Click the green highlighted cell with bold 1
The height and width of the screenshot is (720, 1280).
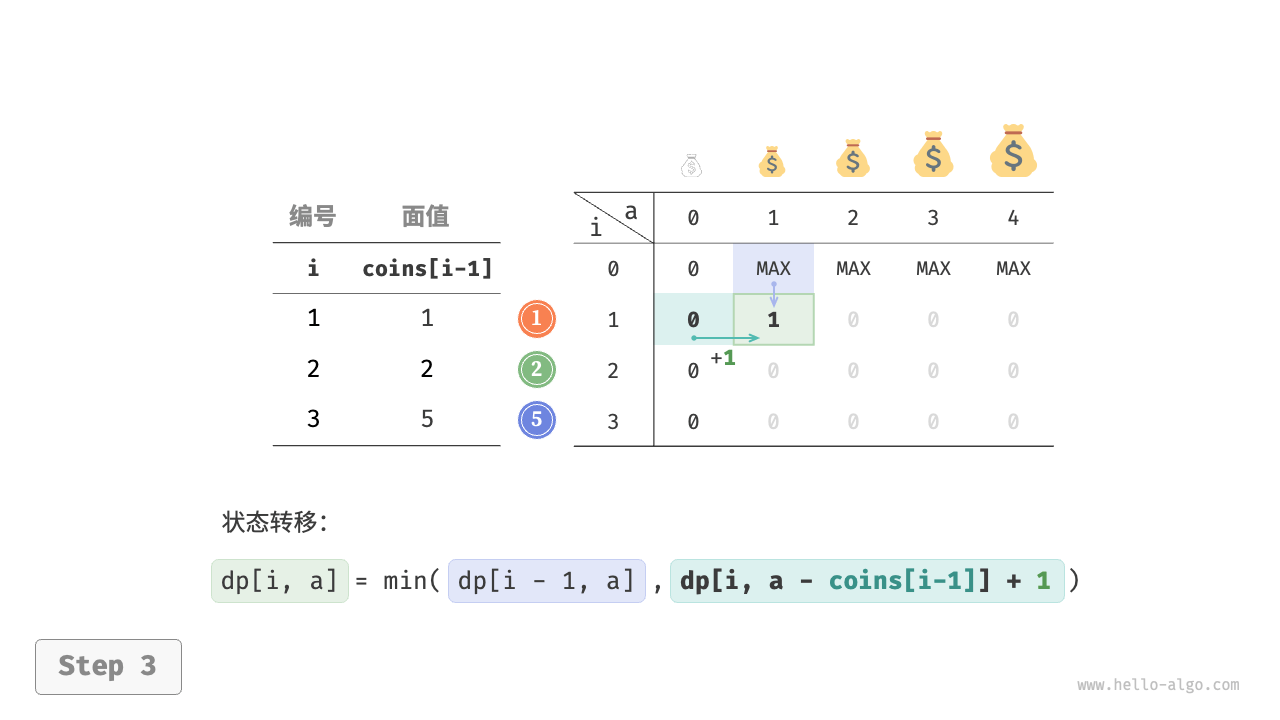(773, 320)
